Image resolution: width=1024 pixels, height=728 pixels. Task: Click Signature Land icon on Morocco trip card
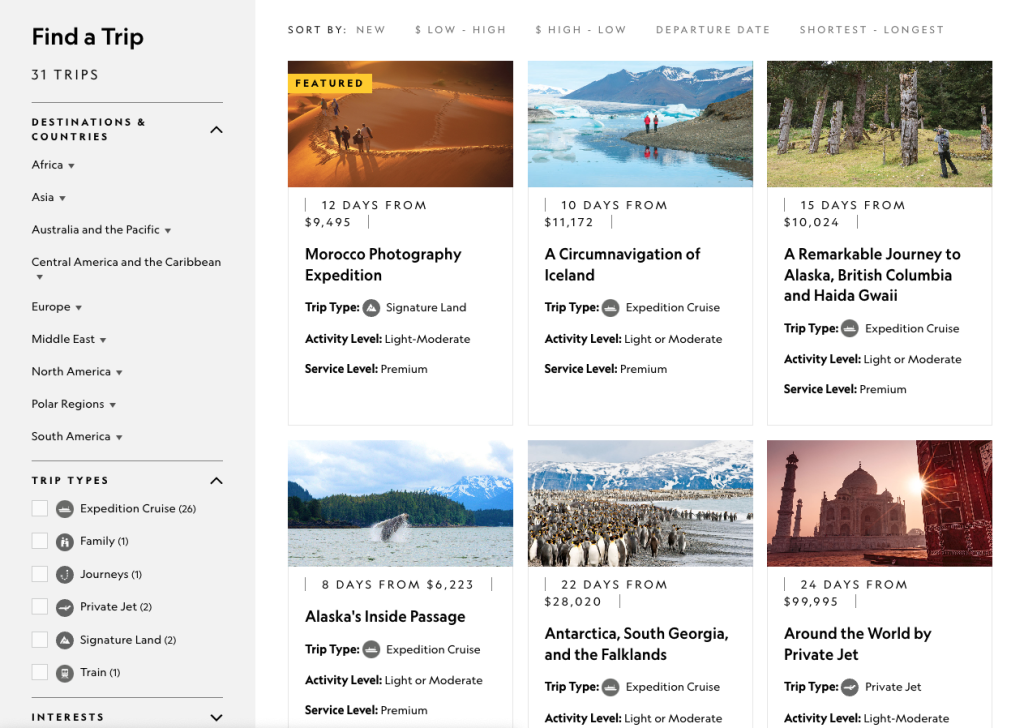[371, 308]
